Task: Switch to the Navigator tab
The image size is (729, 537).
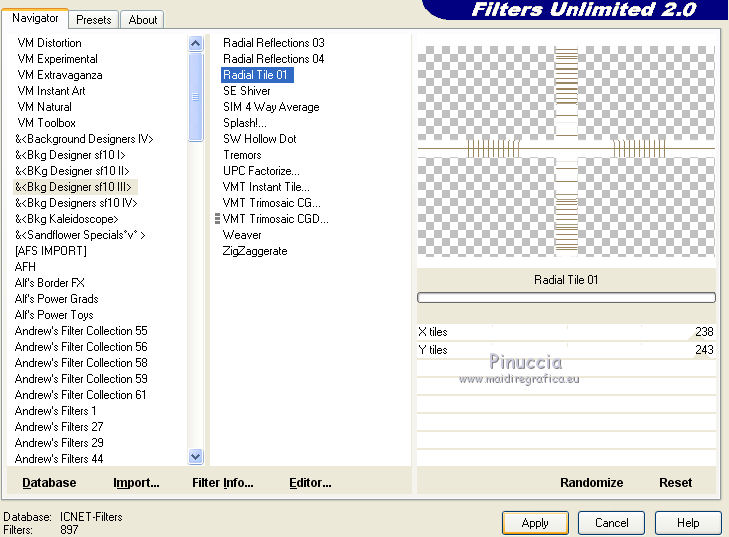Action: 35,19
